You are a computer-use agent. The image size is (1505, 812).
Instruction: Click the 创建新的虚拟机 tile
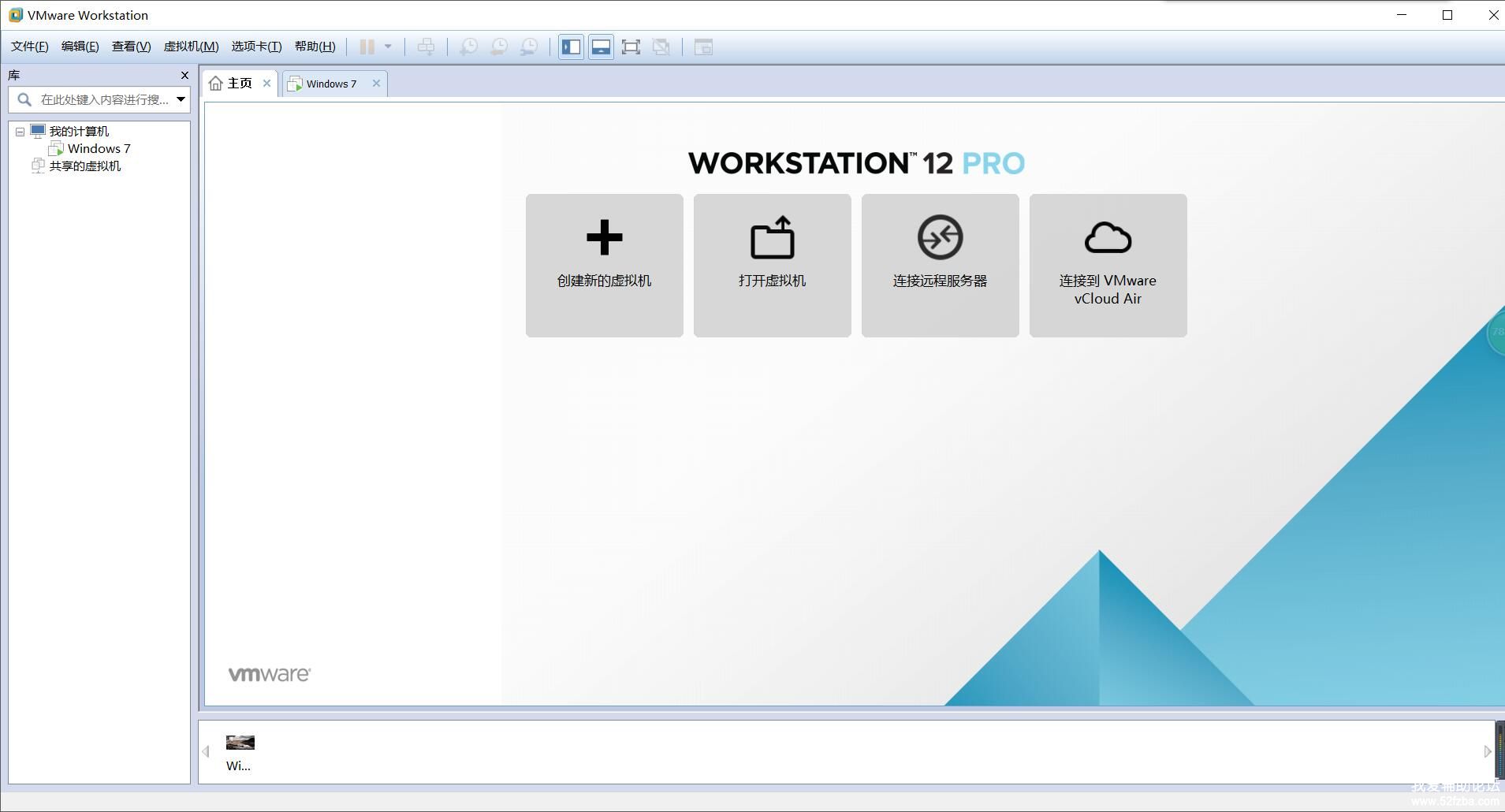pos(604,266)
